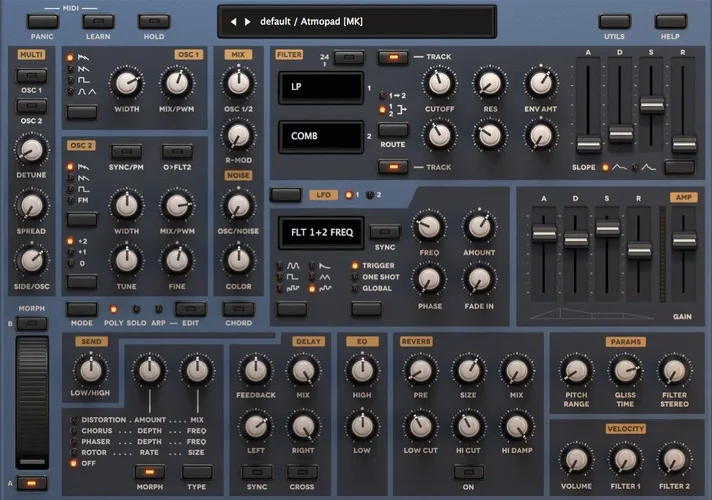Viewport: 712px width, 500px height.
Task: Click the effect TYPE selector button
Action: pos(197,472)
